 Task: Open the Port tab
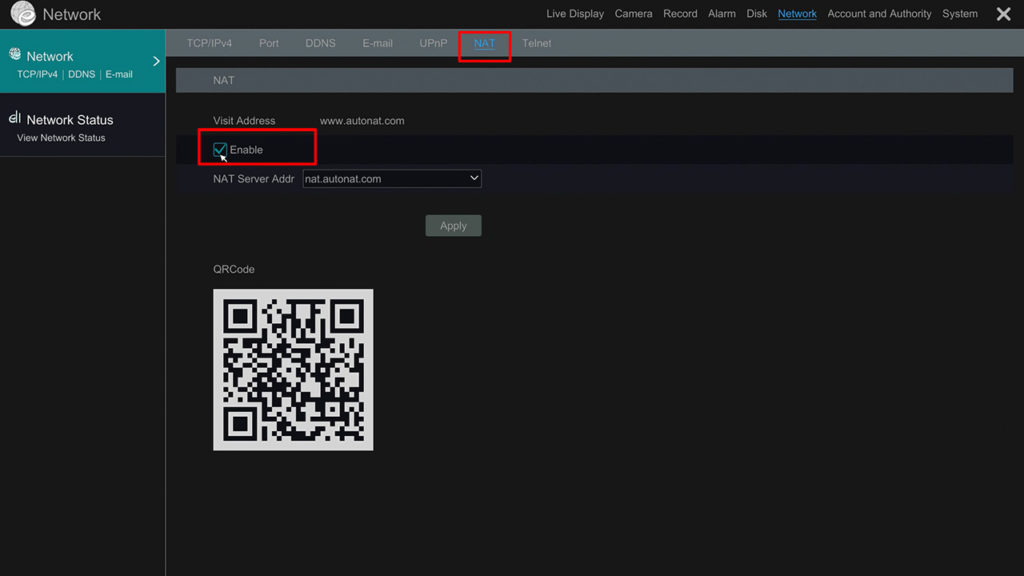[x=268, y=43]
